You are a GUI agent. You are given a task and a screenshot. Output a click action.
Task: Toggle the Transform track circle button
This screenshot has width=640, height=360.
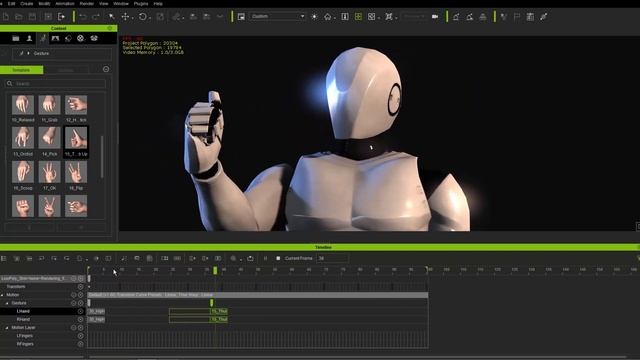coord(80,287)
